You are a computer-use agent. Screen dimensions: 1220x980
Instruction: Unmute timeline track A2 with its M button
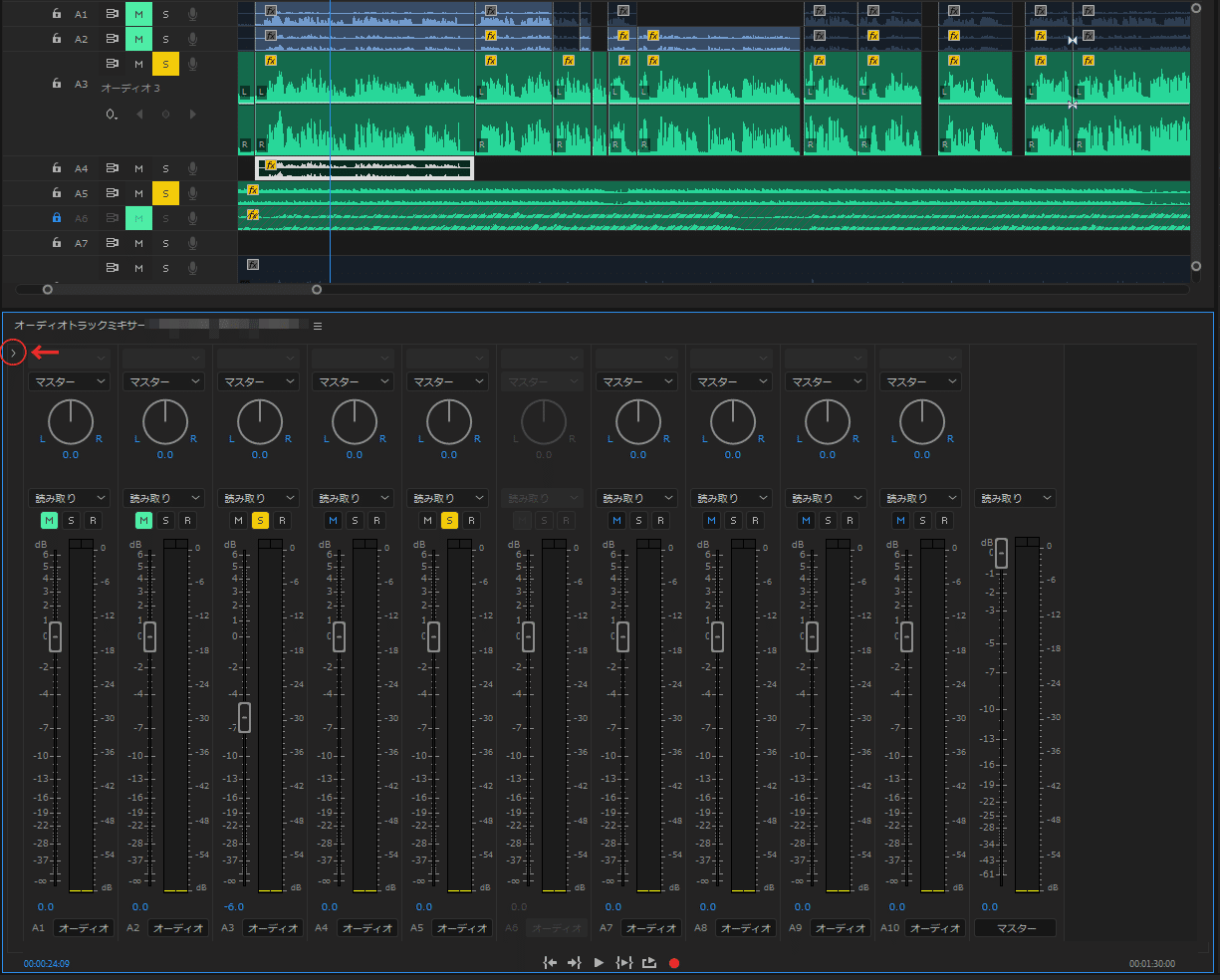[138, 40]
